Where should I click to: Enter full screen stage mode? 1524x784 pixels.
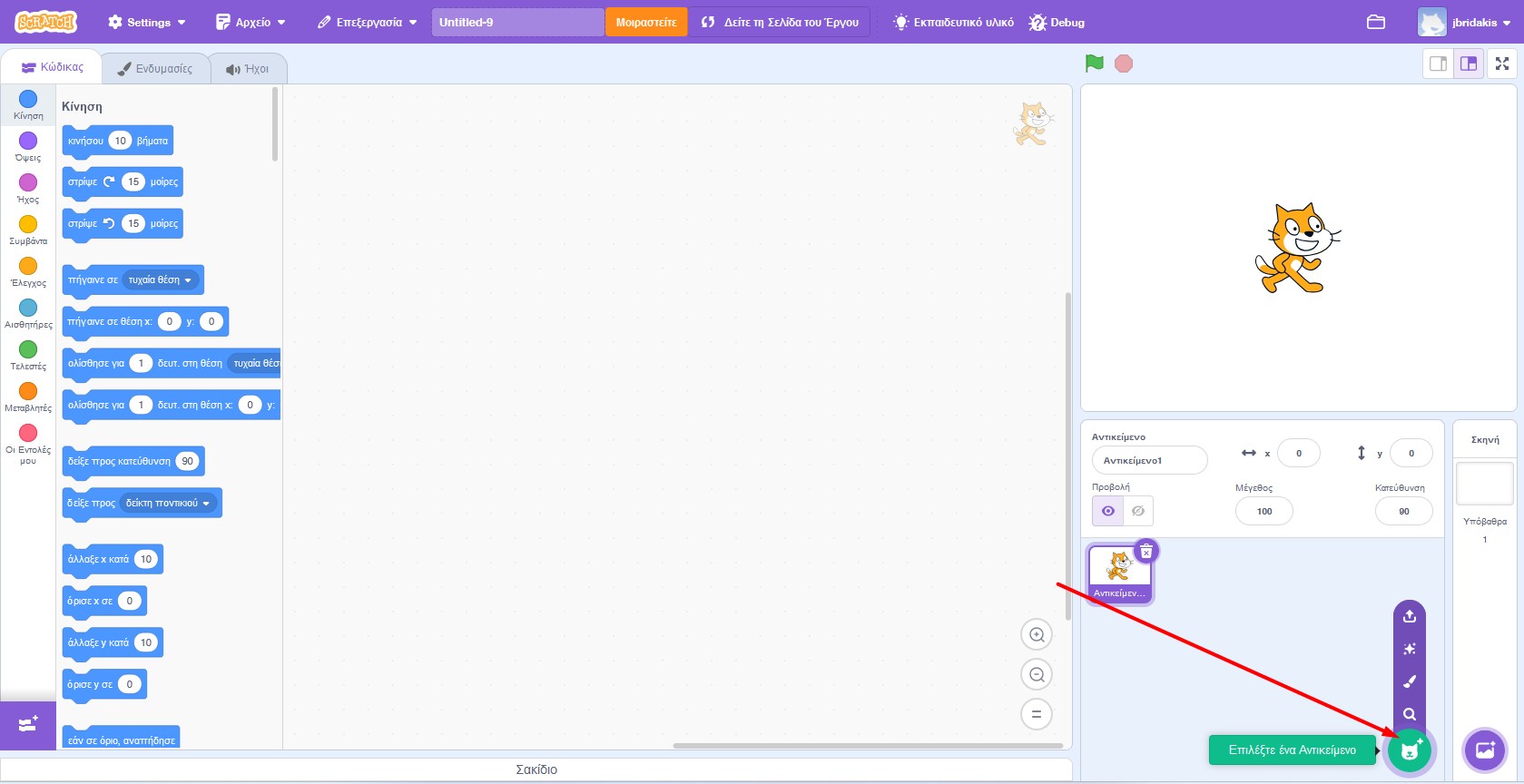pos(1502,64)
